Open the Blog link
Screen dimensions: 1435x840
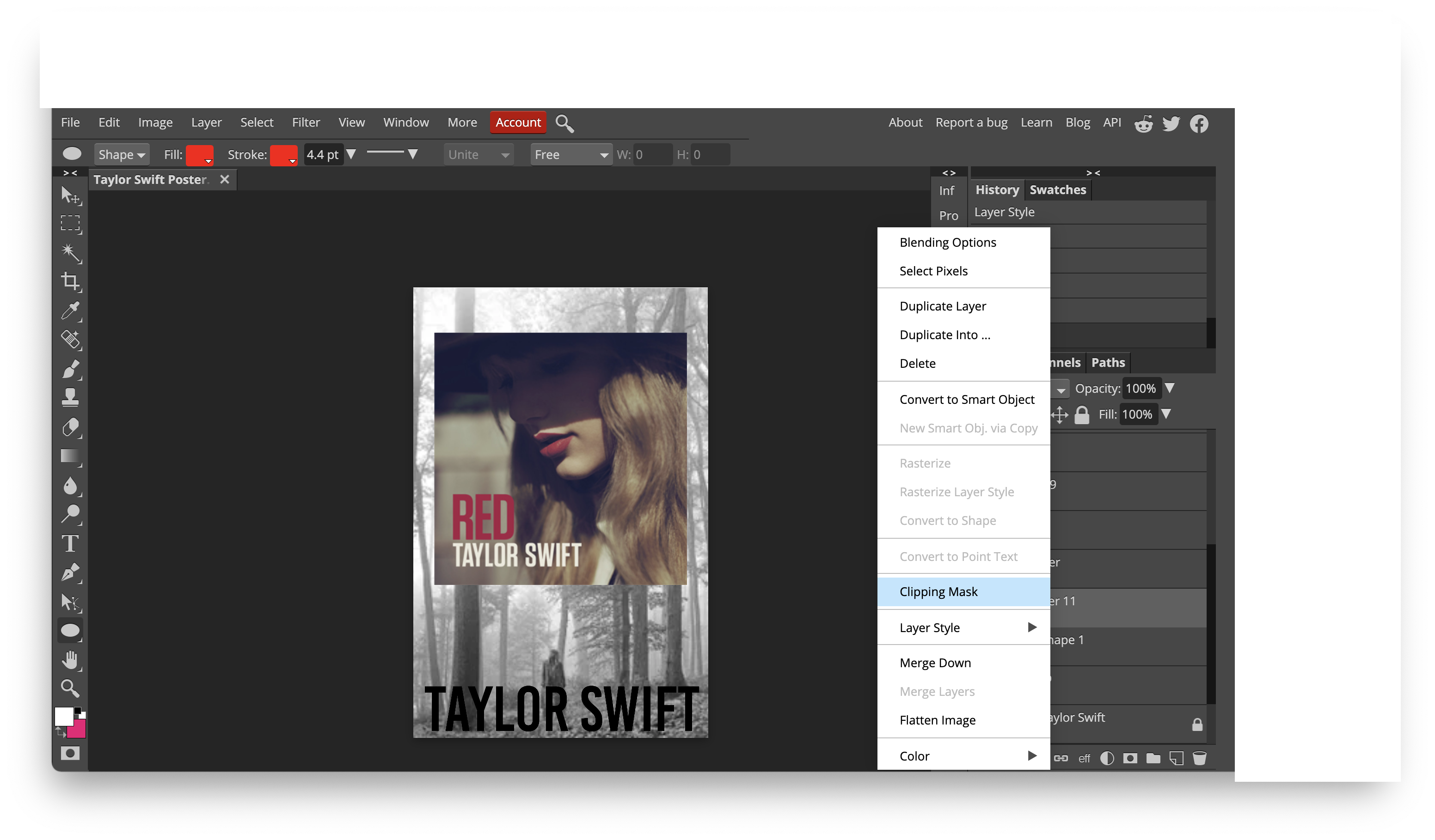(1077, 122)
